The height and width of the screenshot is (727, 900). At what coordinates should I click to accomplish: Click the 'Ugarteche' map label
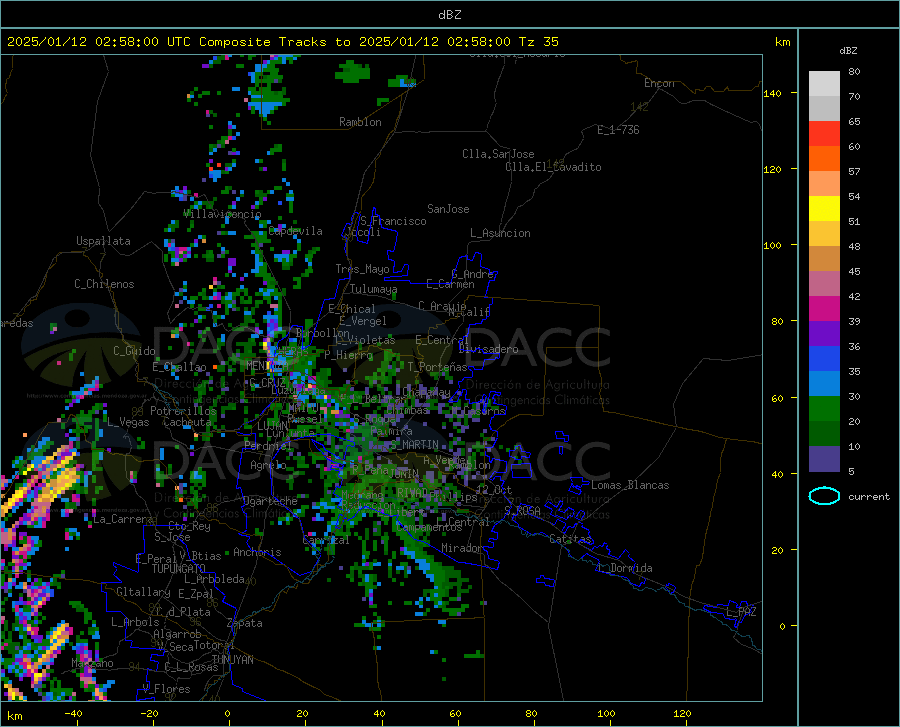270,501
